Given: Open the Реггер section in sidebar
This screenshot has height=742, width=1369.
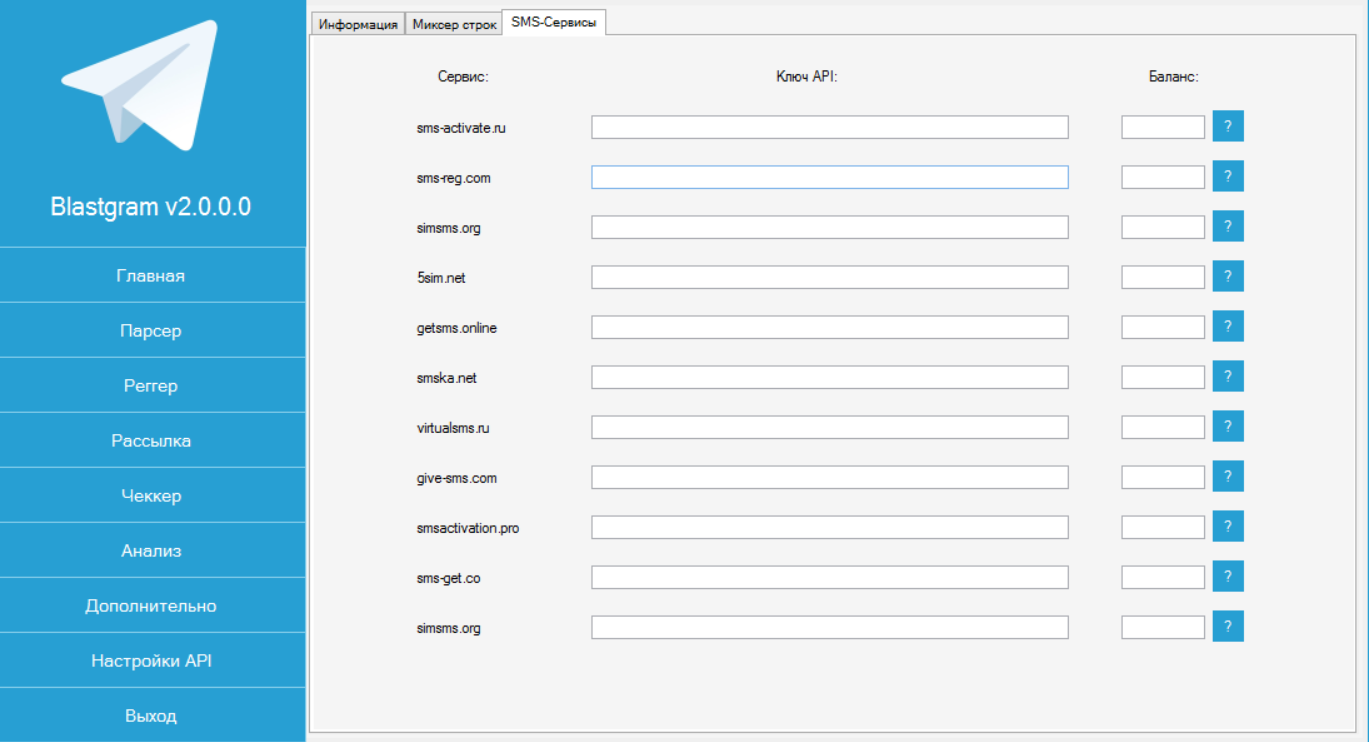Looking at the screenshot, I should [x=151, y=386].
